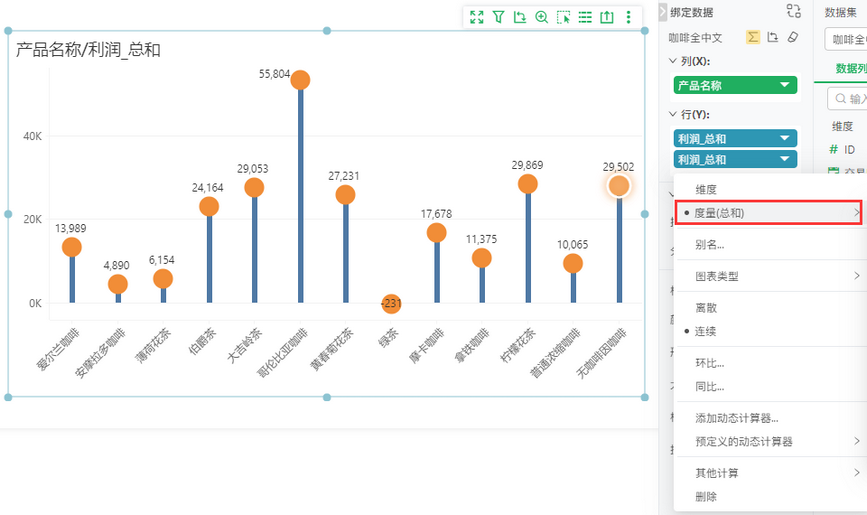Activate the selection cursor tool icon

point(563,17)
